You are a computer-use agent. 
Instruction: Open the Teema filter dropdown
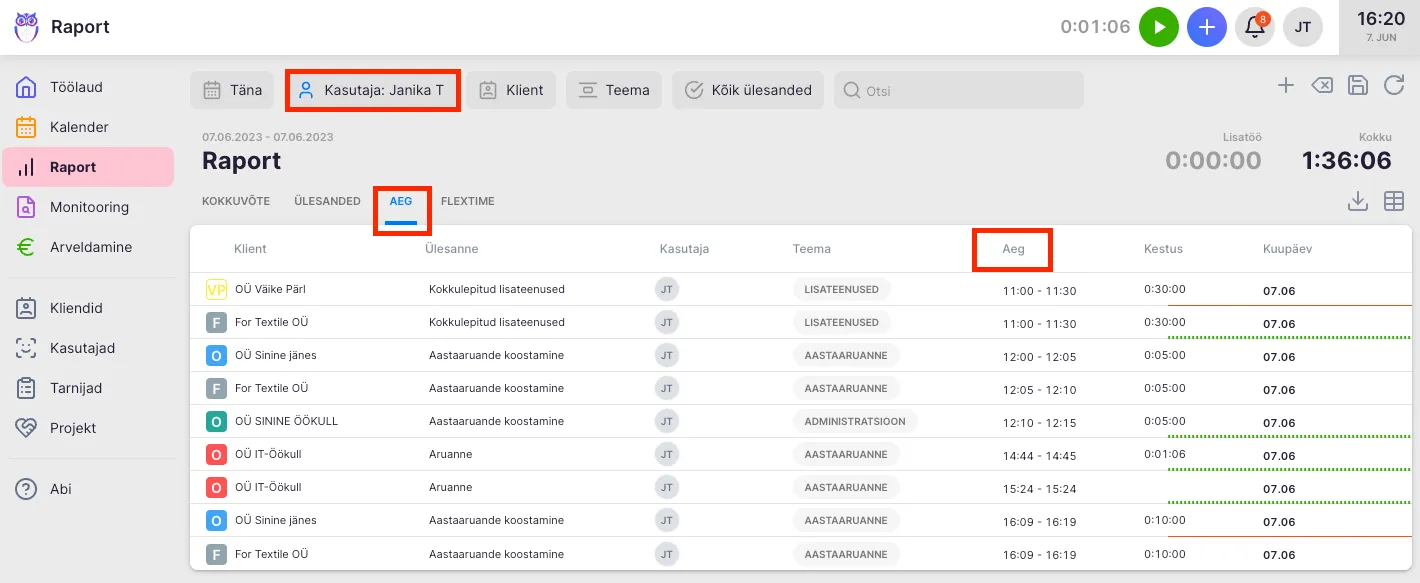coord(614,90)
